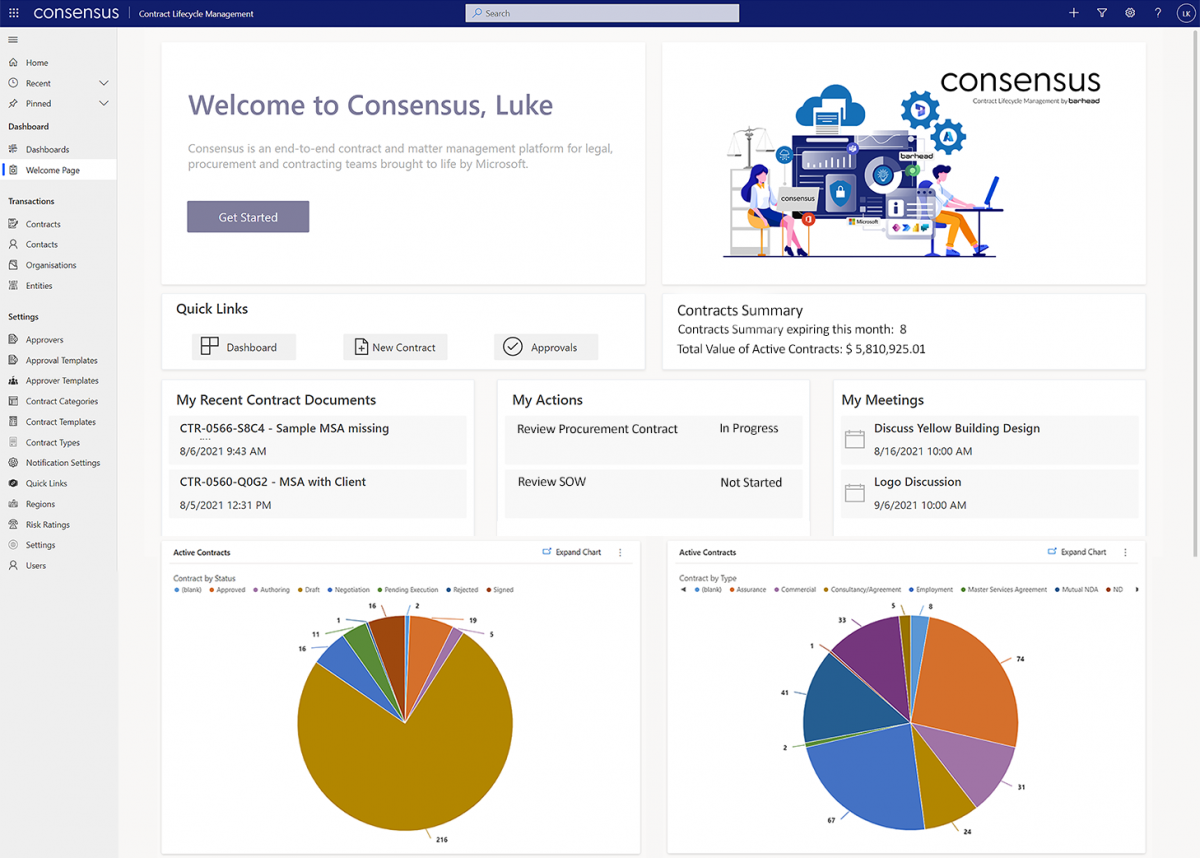This screenshot has width=1200, height=858.
Task: Expand the Pinned section chevron
Action: 104,103
